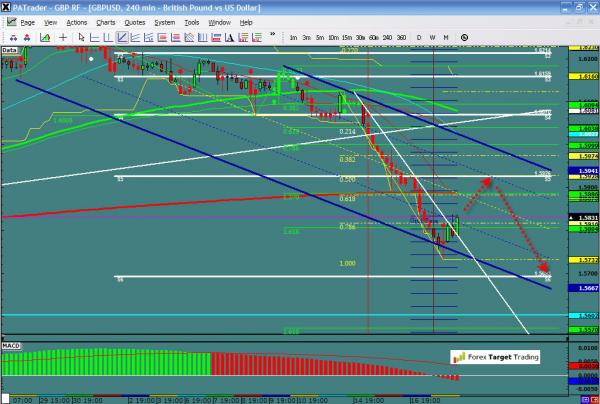Select the Weekly W timeframe button
The height and width of the screenshot is (404, 600).
pyautogui.click(x=432, y=37)
